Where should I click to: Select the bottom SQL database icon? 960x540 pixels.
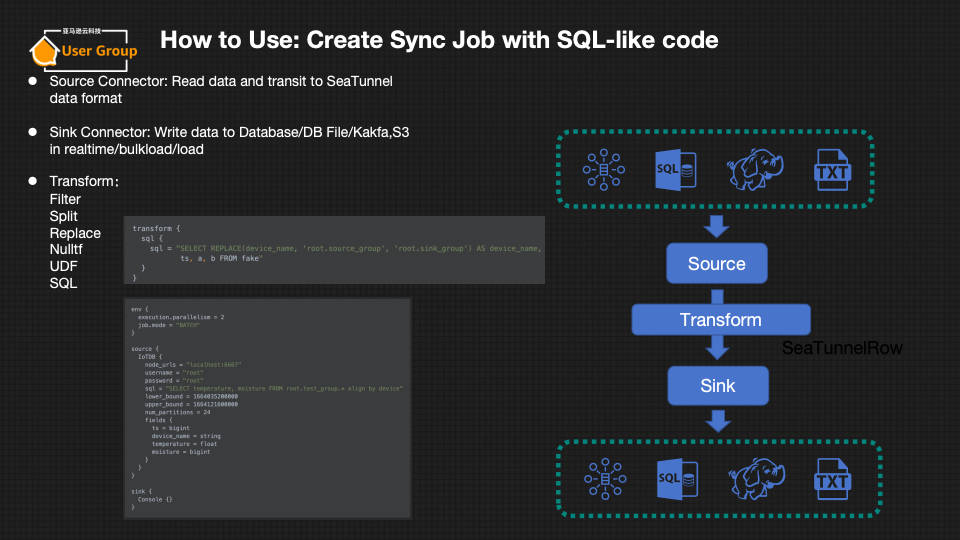pyautogui.click(x=677, y=479)
